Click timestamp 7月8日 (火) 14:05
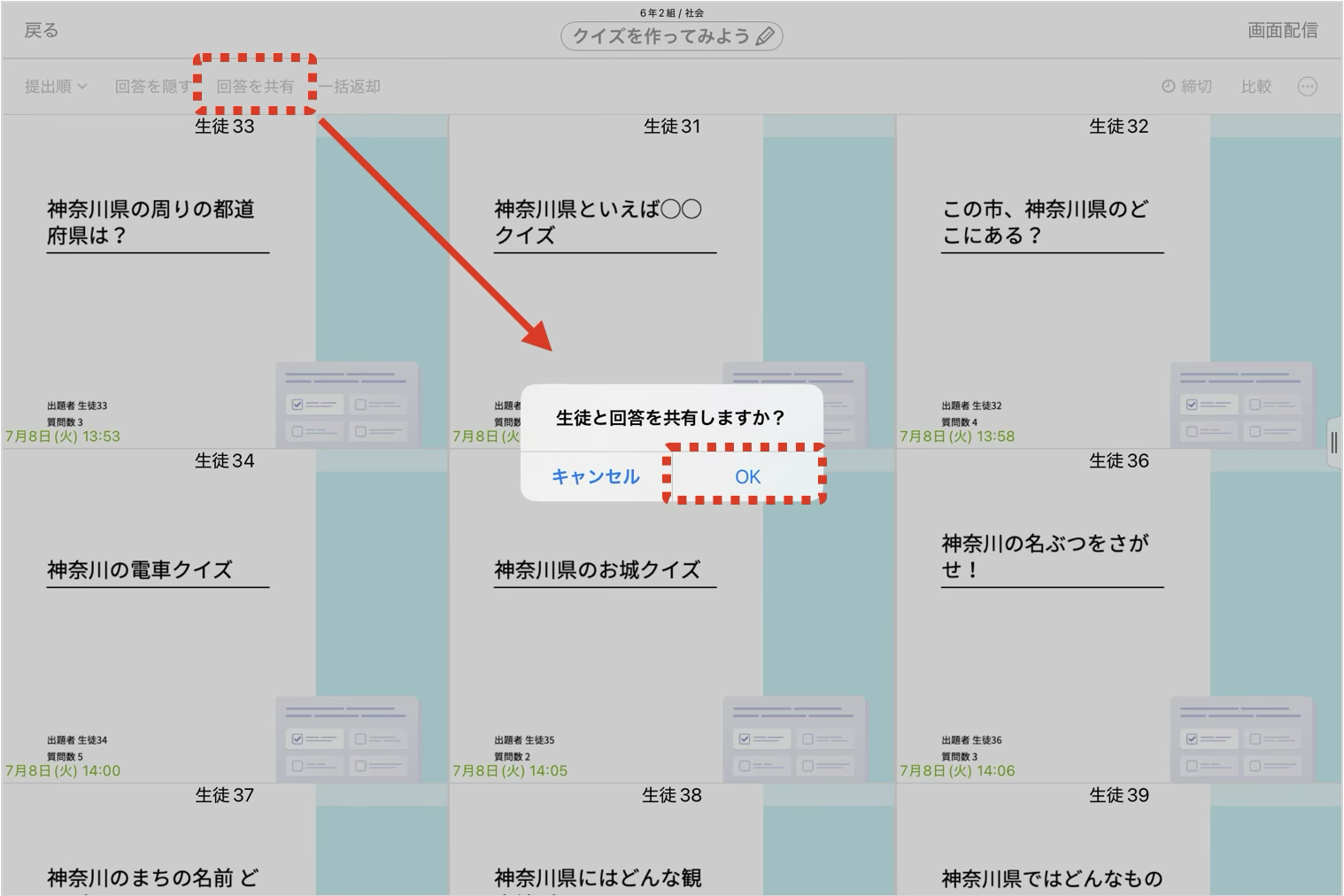 coord(510,771)
